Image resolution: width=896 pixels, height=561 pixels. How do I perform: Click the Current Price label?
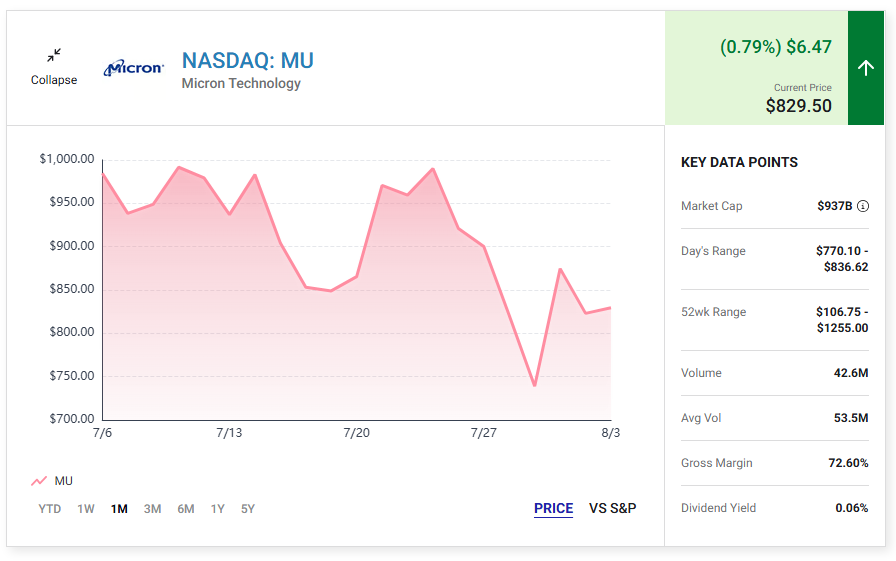pos(802,88)
